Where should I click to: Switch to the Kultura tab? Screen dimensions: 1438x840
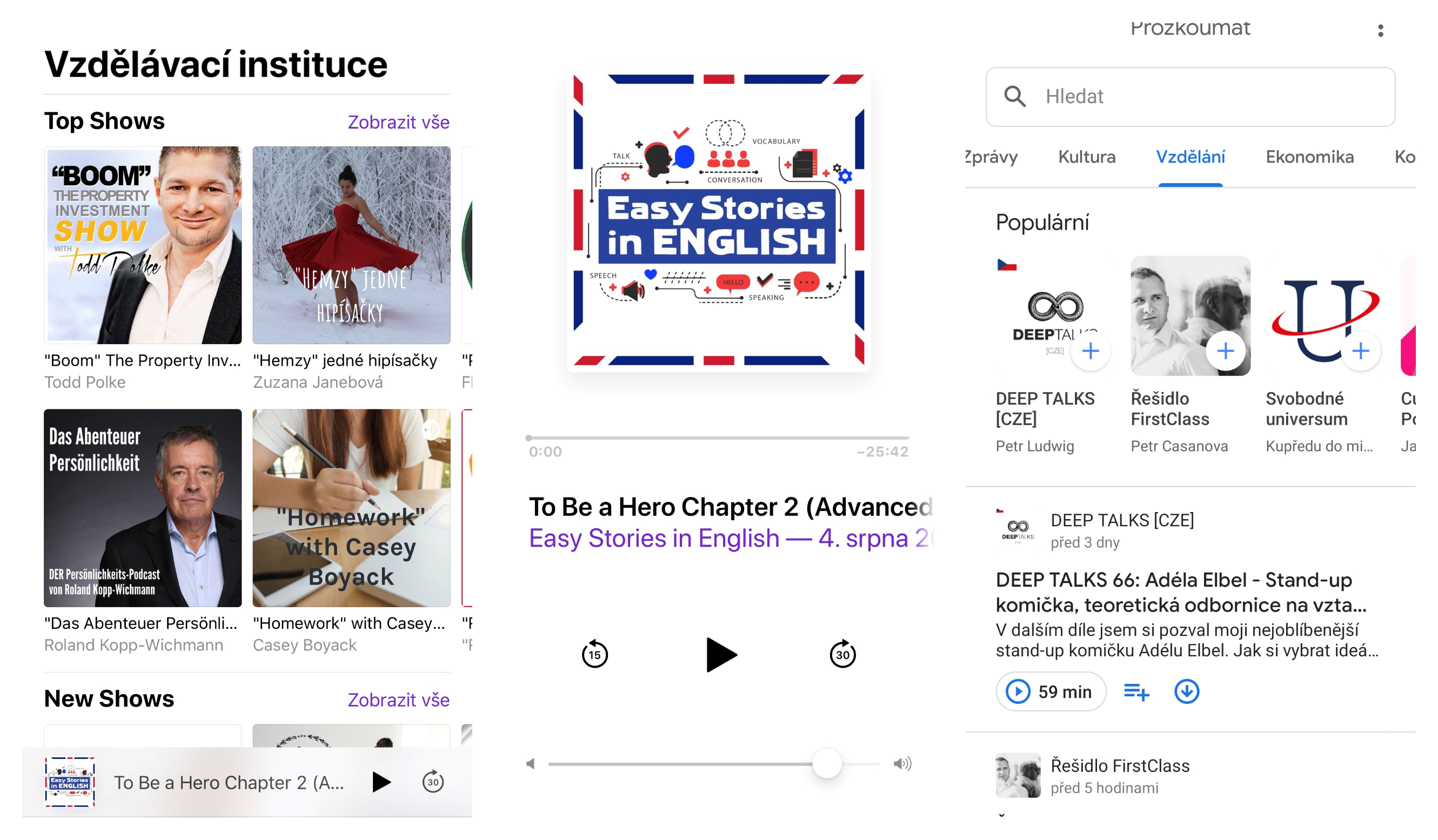coord(1087,157)
